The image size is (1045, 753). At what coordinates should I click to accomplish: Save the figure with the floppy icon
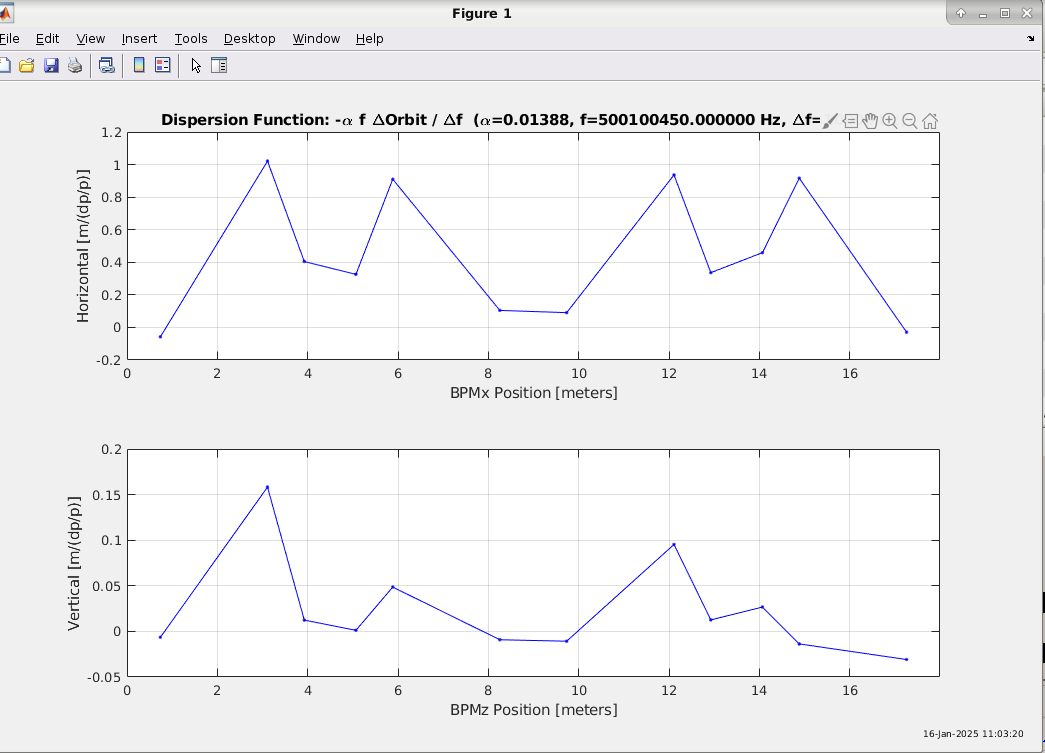[x=51, y=66]
